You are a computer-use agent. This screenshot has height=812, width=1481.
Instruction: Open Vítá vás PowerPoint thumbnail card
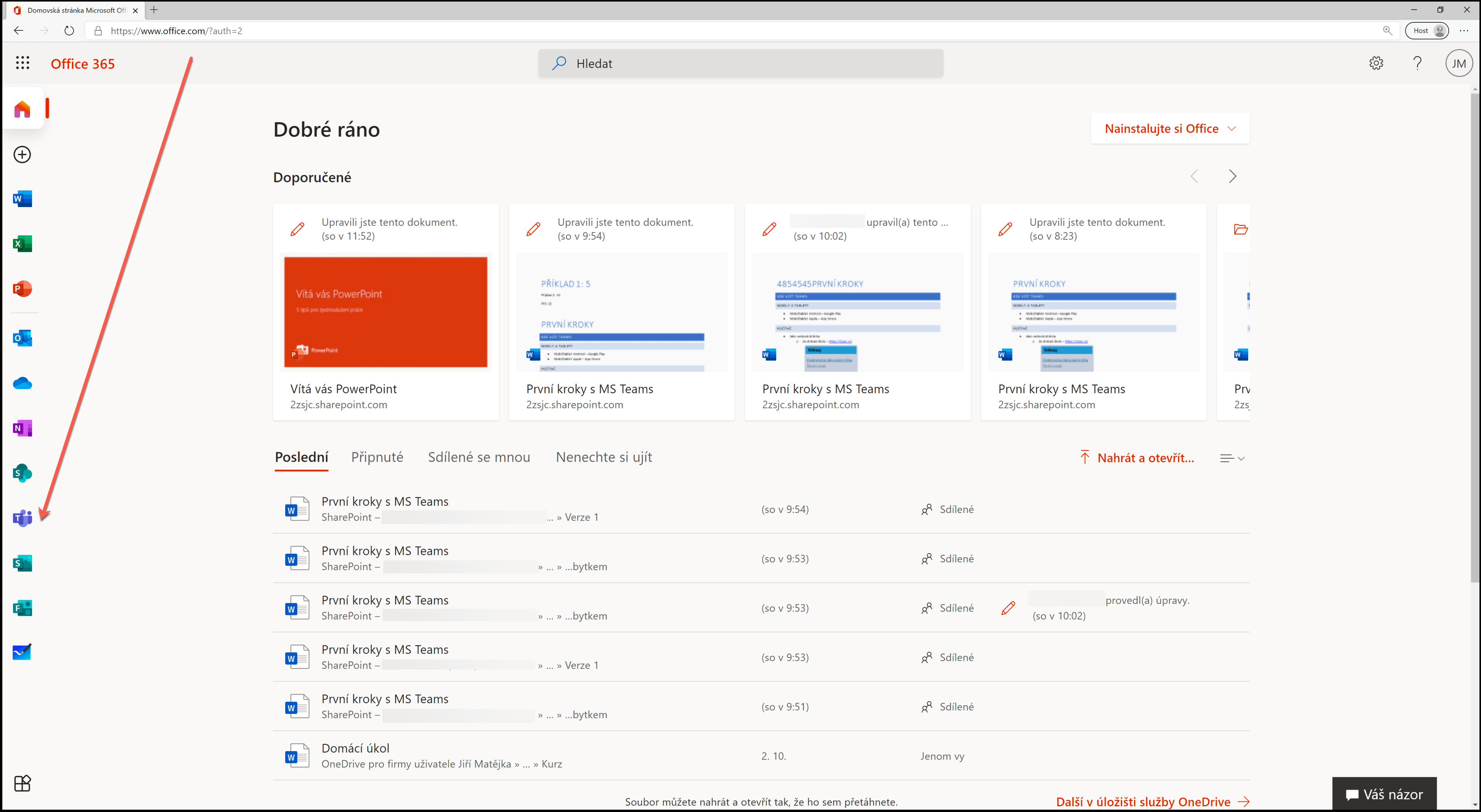point(386,312)
